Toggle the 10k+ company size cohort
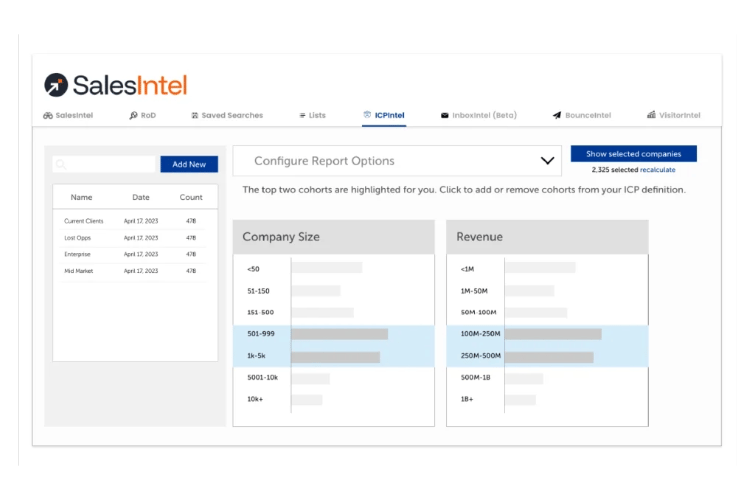The width and height of the screenshot is (755, 500). pyautogui.click(x=334, y=399)
